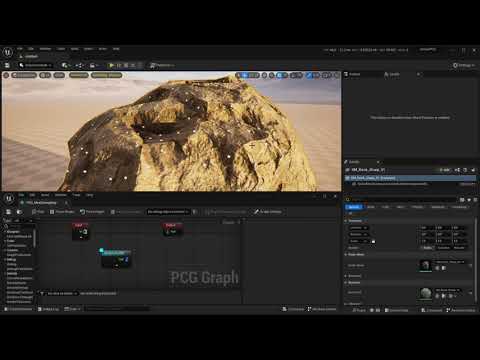Screen dimensions: 480x360
Task: Open the Actor menu of main editor
Action: click(103, 49)
